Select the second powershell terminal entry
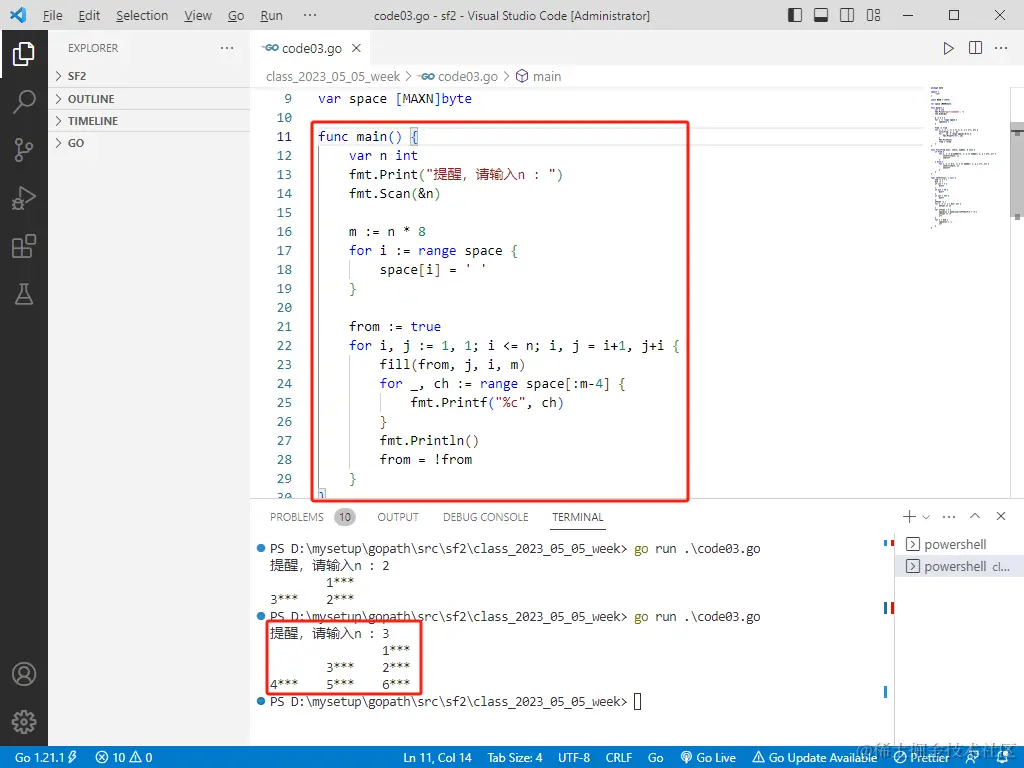 click(x=957, y=566)
